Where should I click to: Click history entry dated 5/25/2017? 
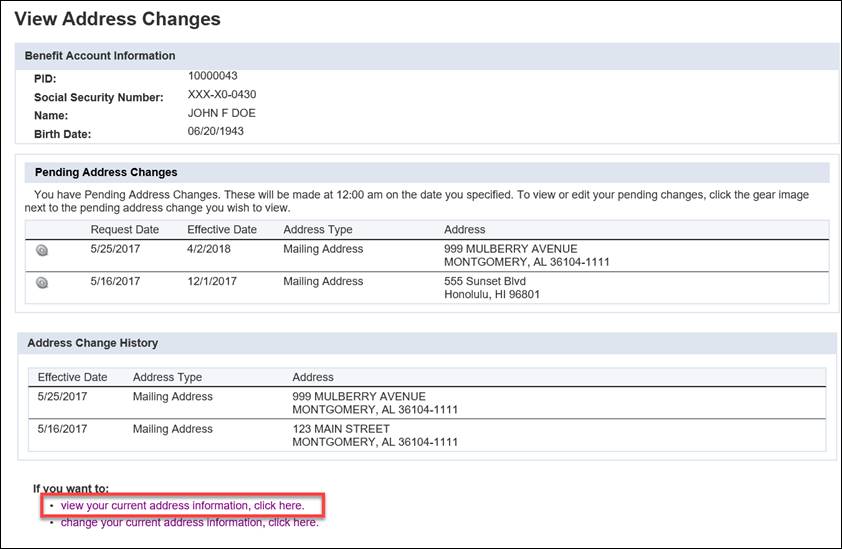click(427, 403)
